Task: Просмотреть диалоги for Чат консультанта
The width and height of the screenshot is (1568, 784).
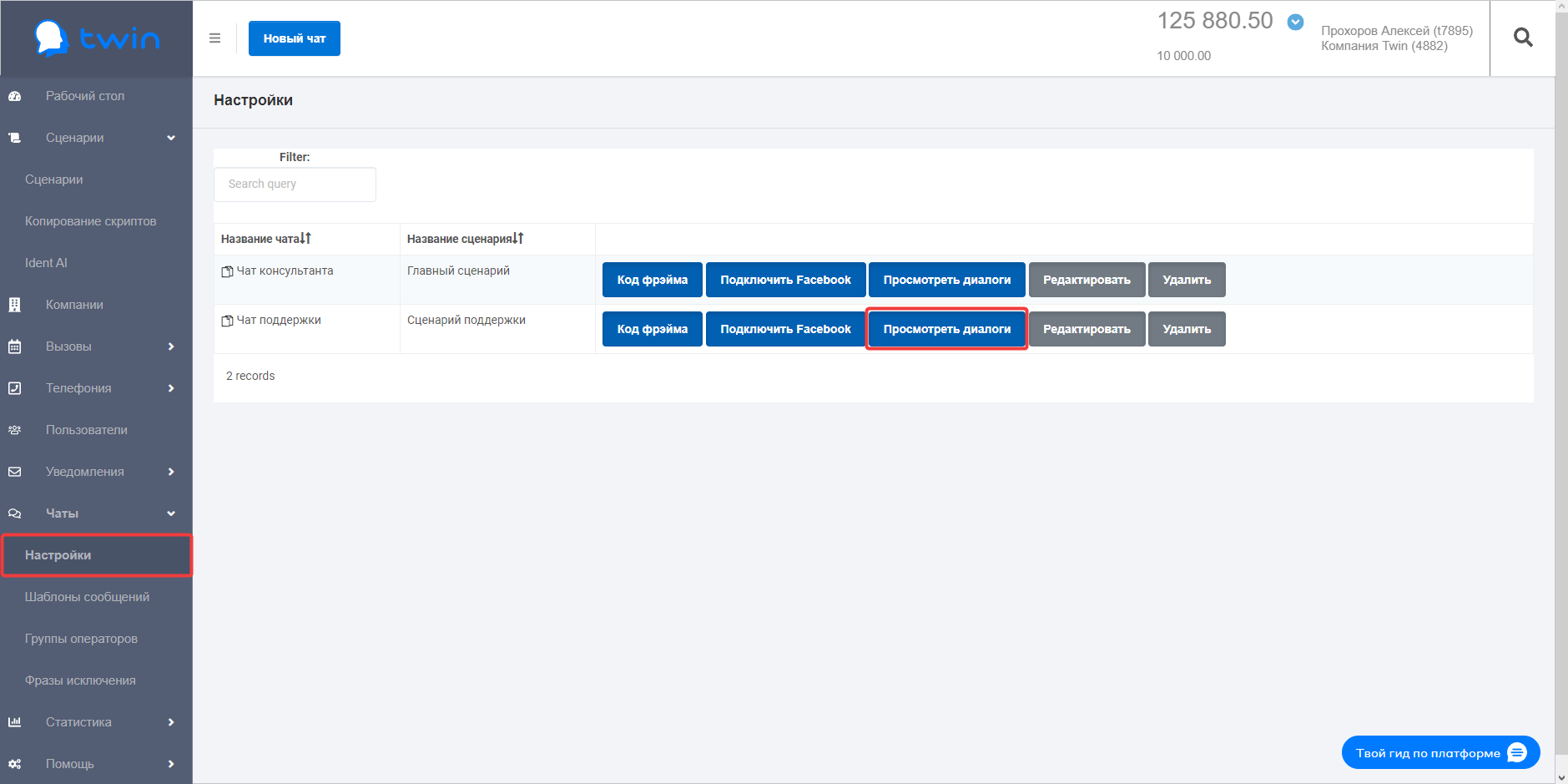Action: (x=947, y=280)
